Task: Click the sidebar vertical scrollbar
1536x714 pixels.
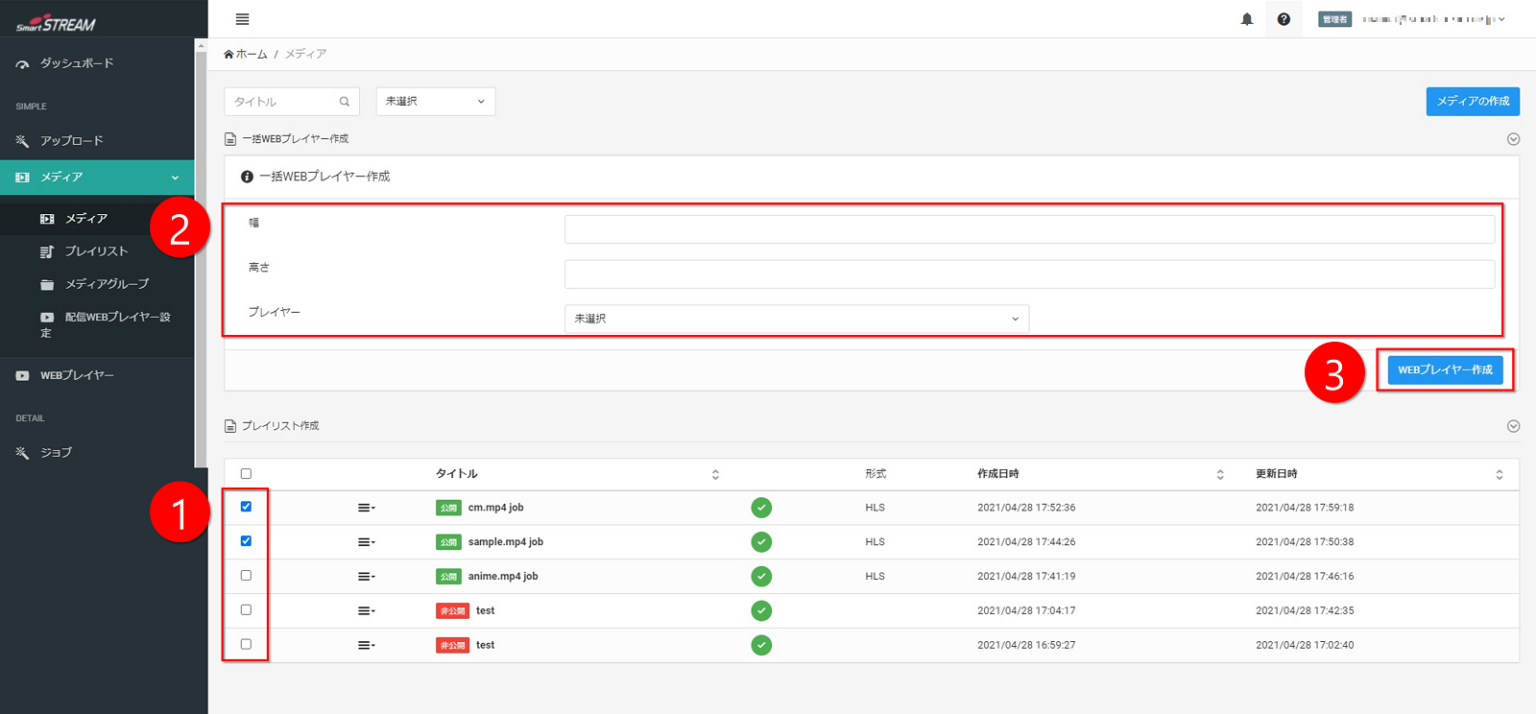Action: click(x=201, y=250)
